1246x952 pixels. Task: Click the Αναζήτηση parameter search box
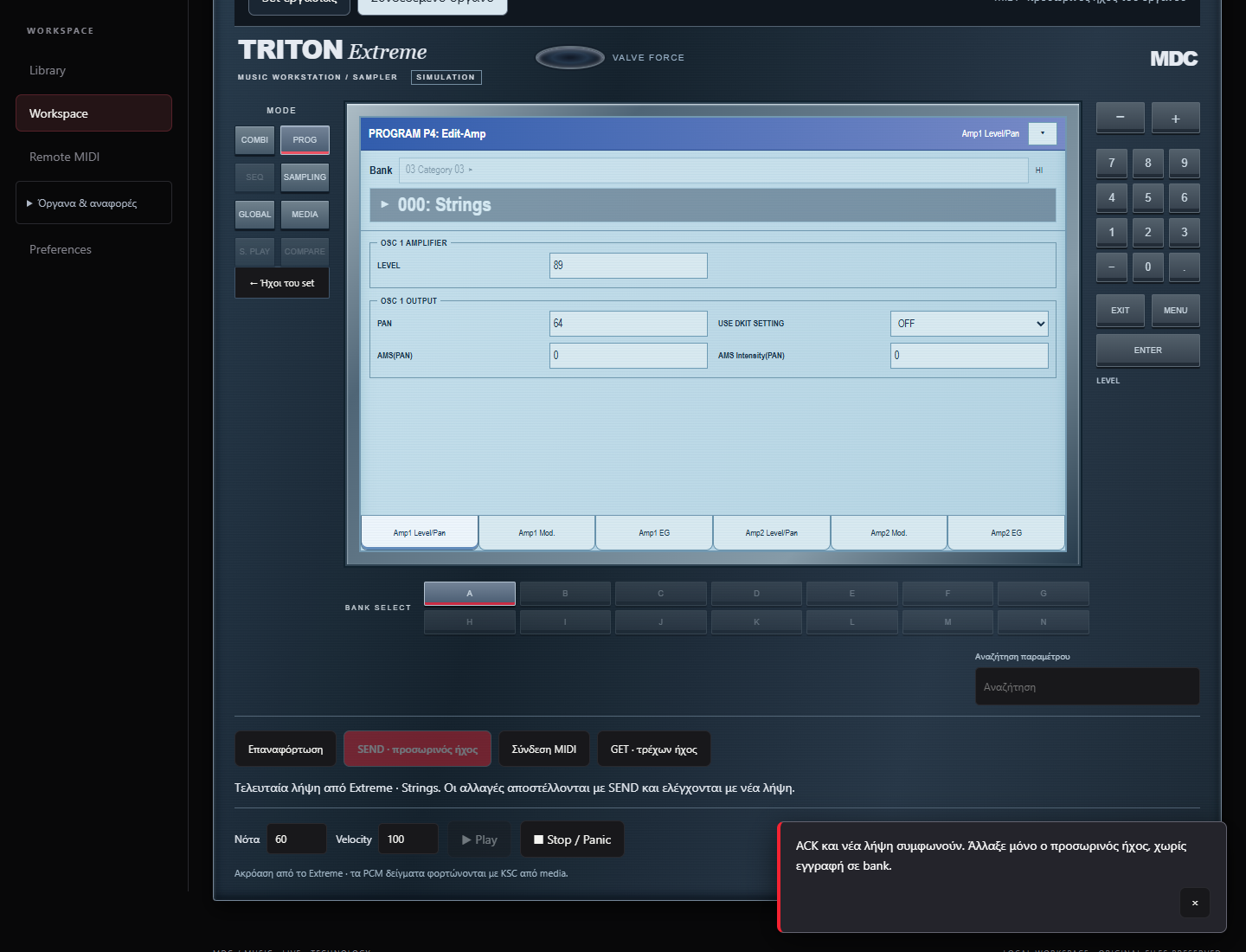1087,687
